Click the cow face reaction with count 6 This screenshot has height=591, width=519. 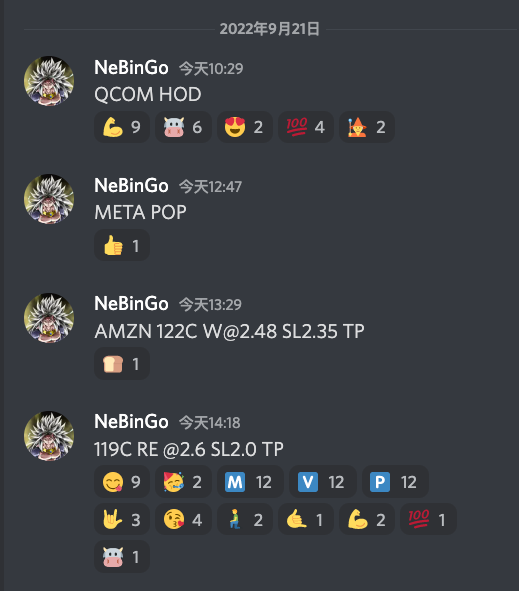(183, 127)
